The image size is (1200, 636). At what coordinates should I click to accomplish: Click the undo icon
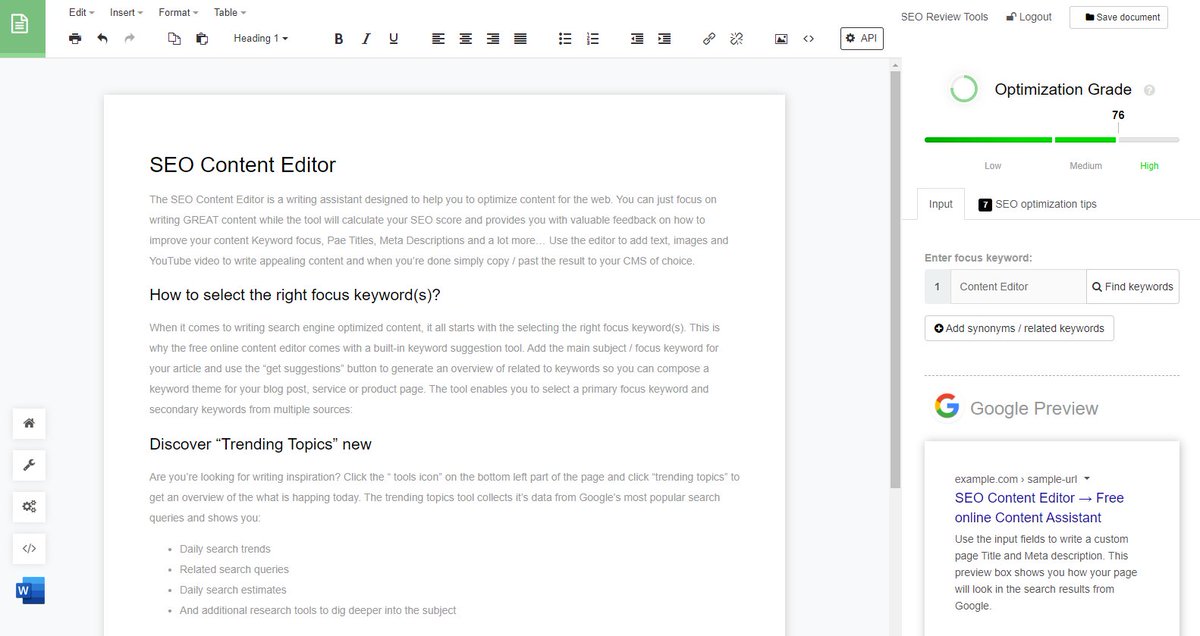101,38
